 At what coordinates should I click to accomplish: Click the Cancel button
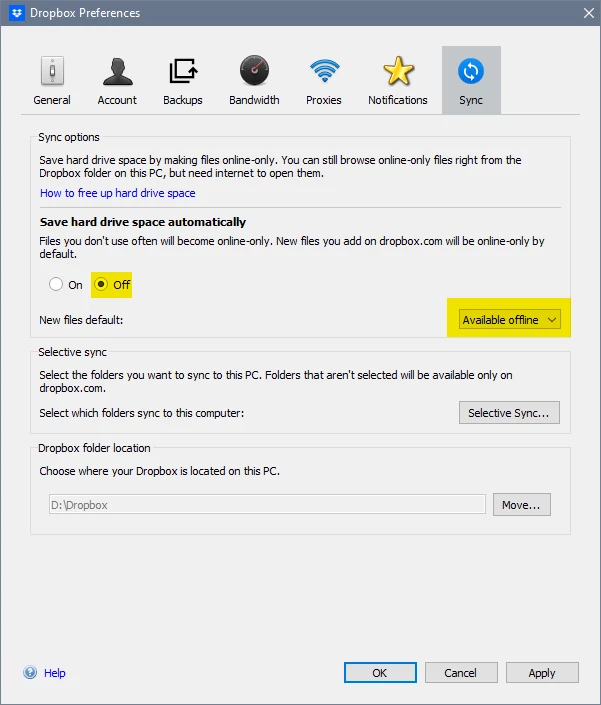click(x=461, y=673)
